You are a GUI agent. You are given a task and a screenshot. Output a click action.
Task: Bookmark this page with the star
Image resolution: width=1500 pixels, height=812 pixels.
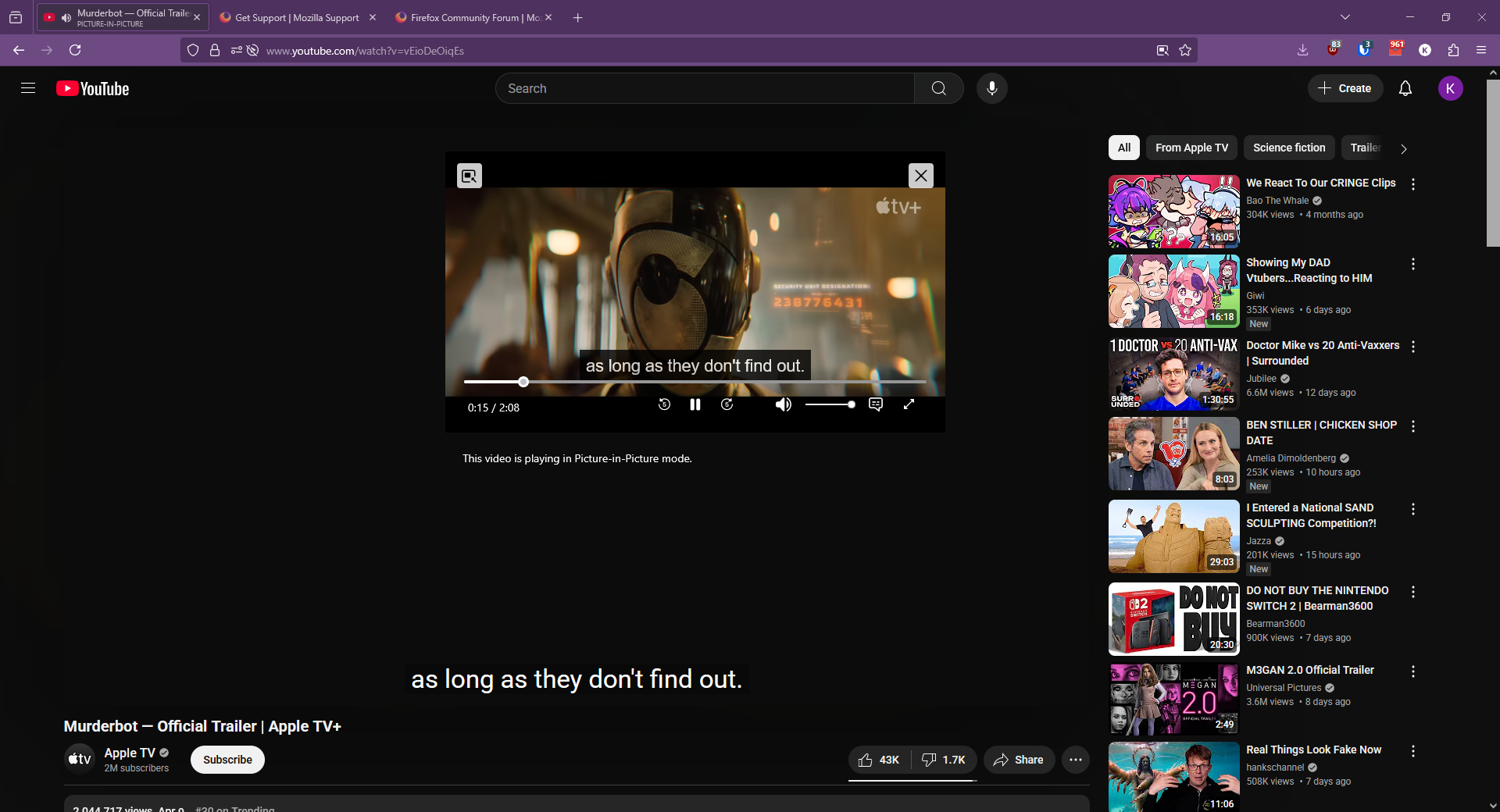tap(1185, 50)
